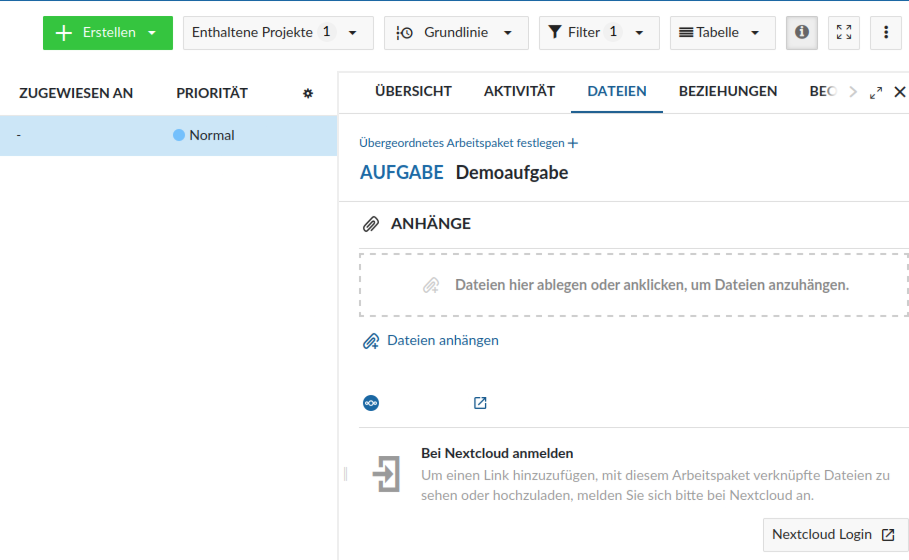Click external link icon in Nextcloud Login
Screen dimensions: 909x560
point(888,535)
